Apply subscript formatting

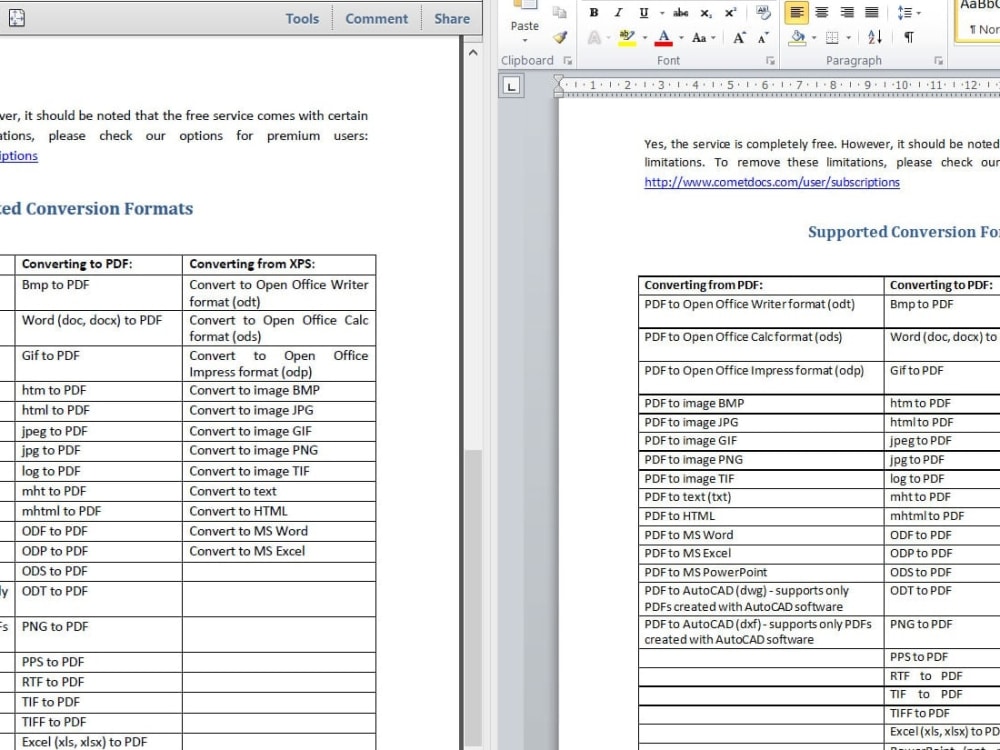705,13
